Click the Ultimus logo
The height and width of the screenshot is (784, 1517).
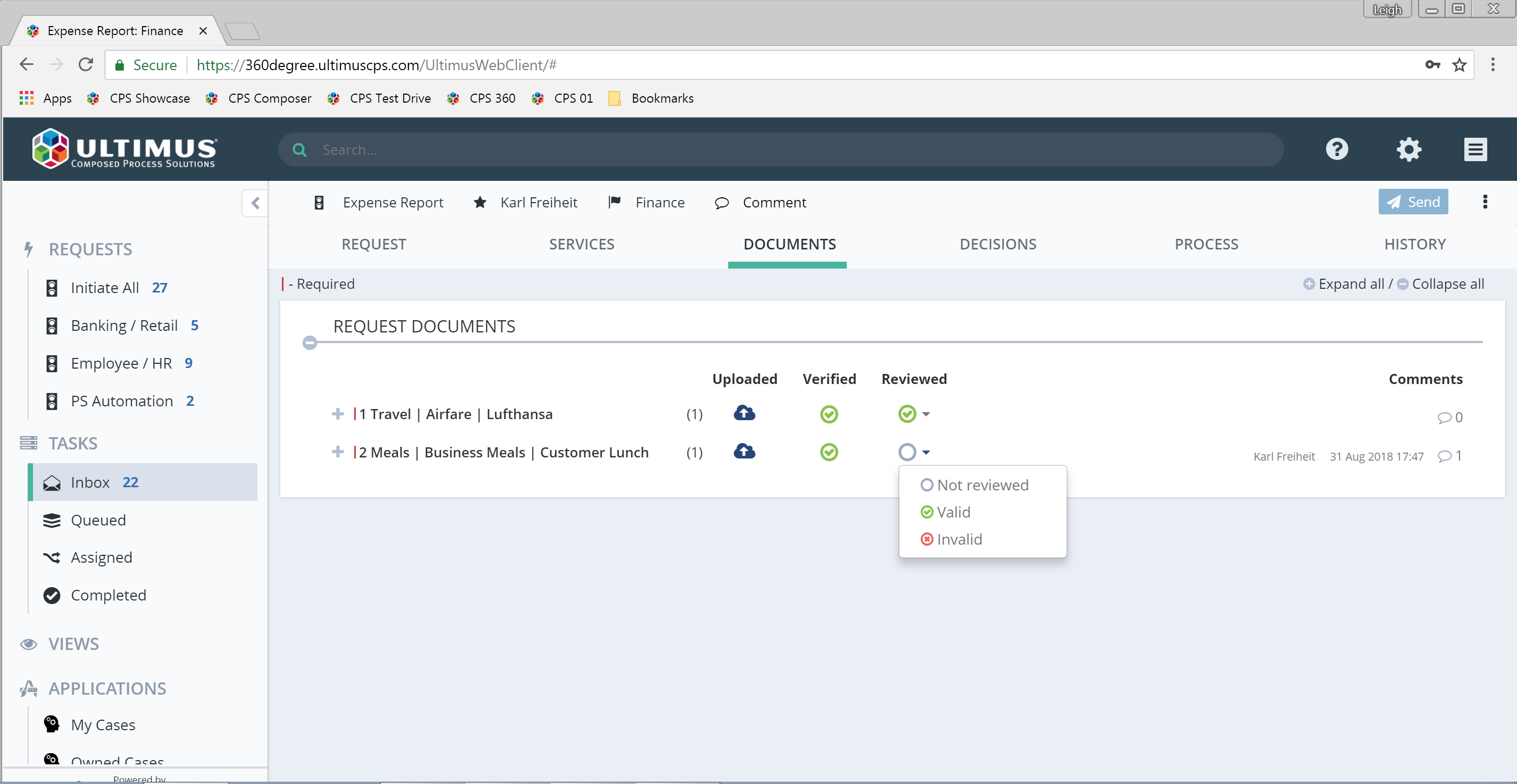point(124,148)
